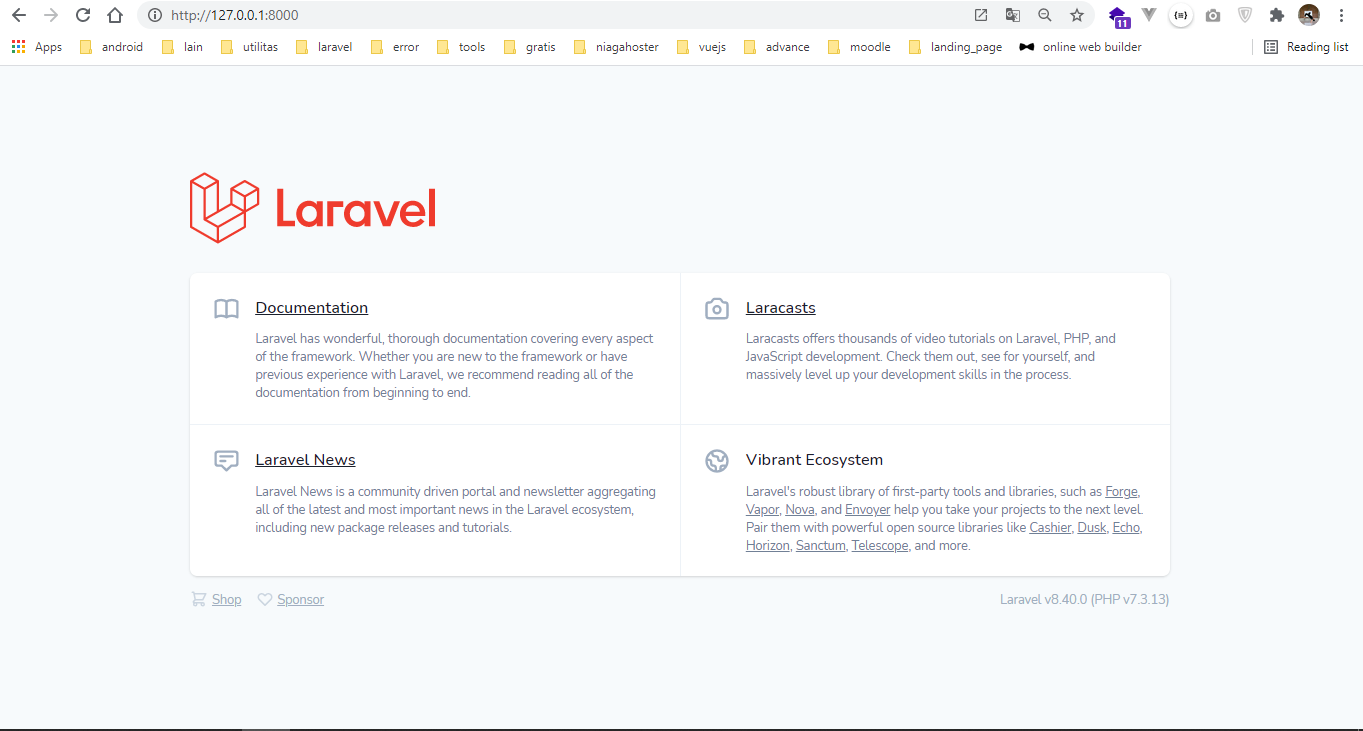
Task: Click the Vibrant Ecosystem globe icon
Action: [717, 461]
